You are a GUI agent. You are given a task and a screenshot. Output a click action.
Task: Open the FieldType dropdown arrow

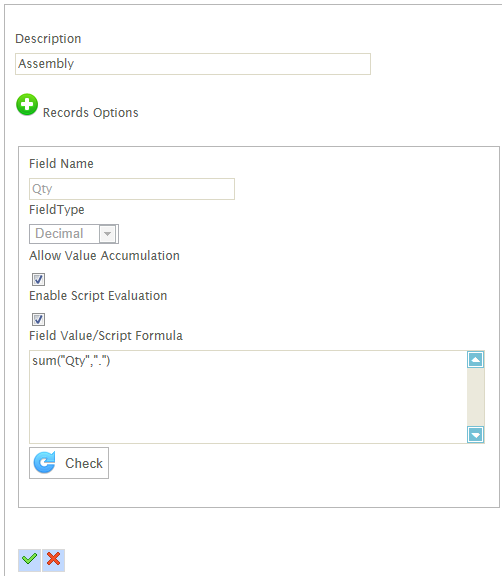click(108, 234)
